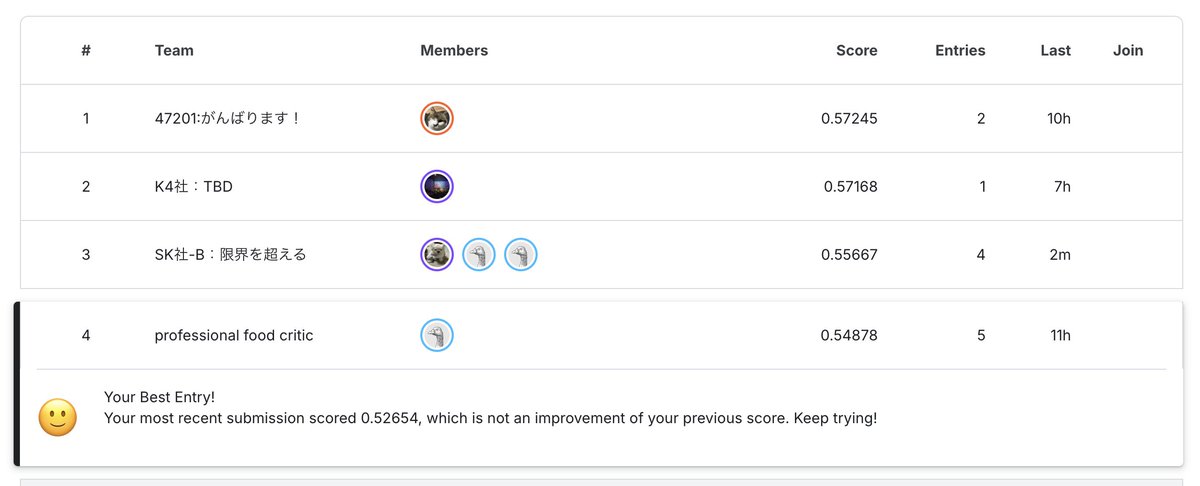1200x486 pixels.
Task: Click the Join column header
Action: [x=1128, y=51]
